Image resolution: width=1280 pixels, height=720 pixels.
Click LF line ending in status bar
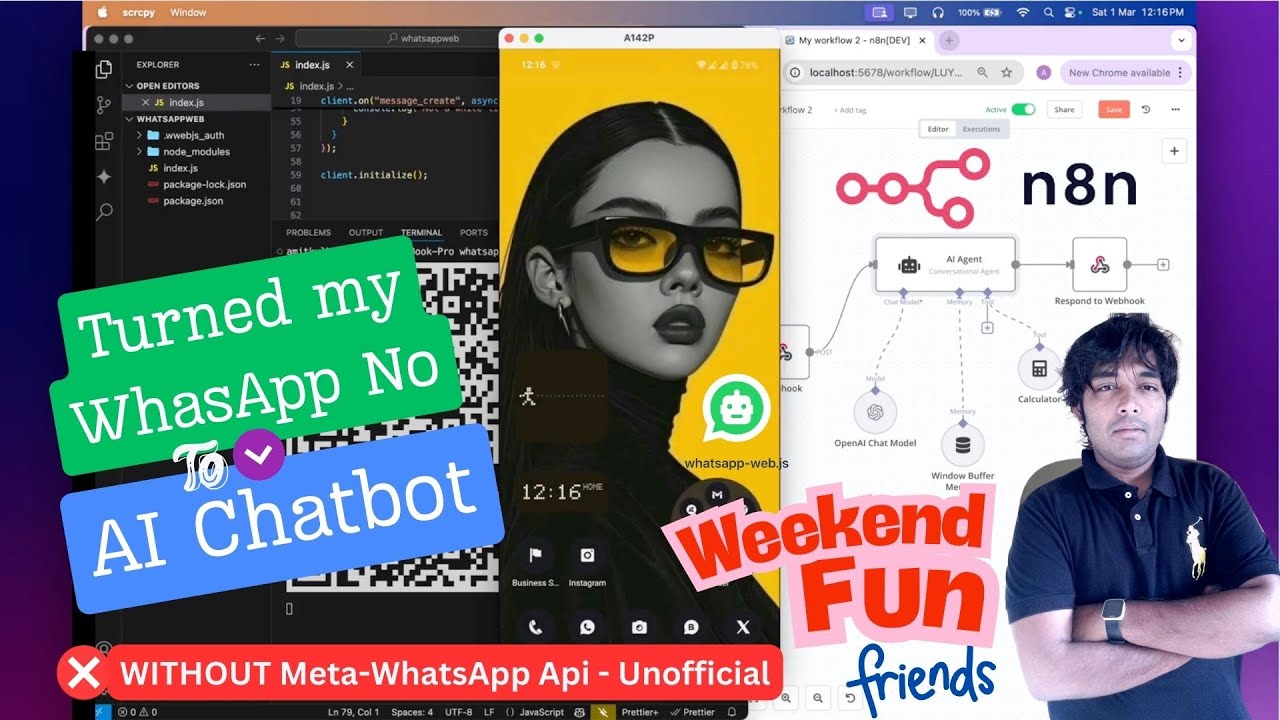tap(489, 712)
